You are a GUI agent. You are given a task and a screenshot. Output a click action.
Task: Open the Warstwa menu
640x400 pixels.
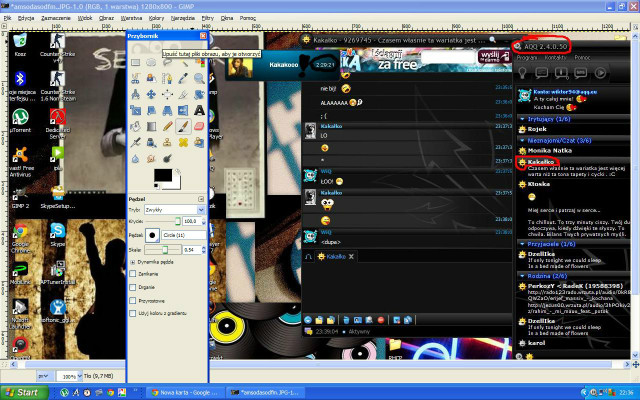131,18
